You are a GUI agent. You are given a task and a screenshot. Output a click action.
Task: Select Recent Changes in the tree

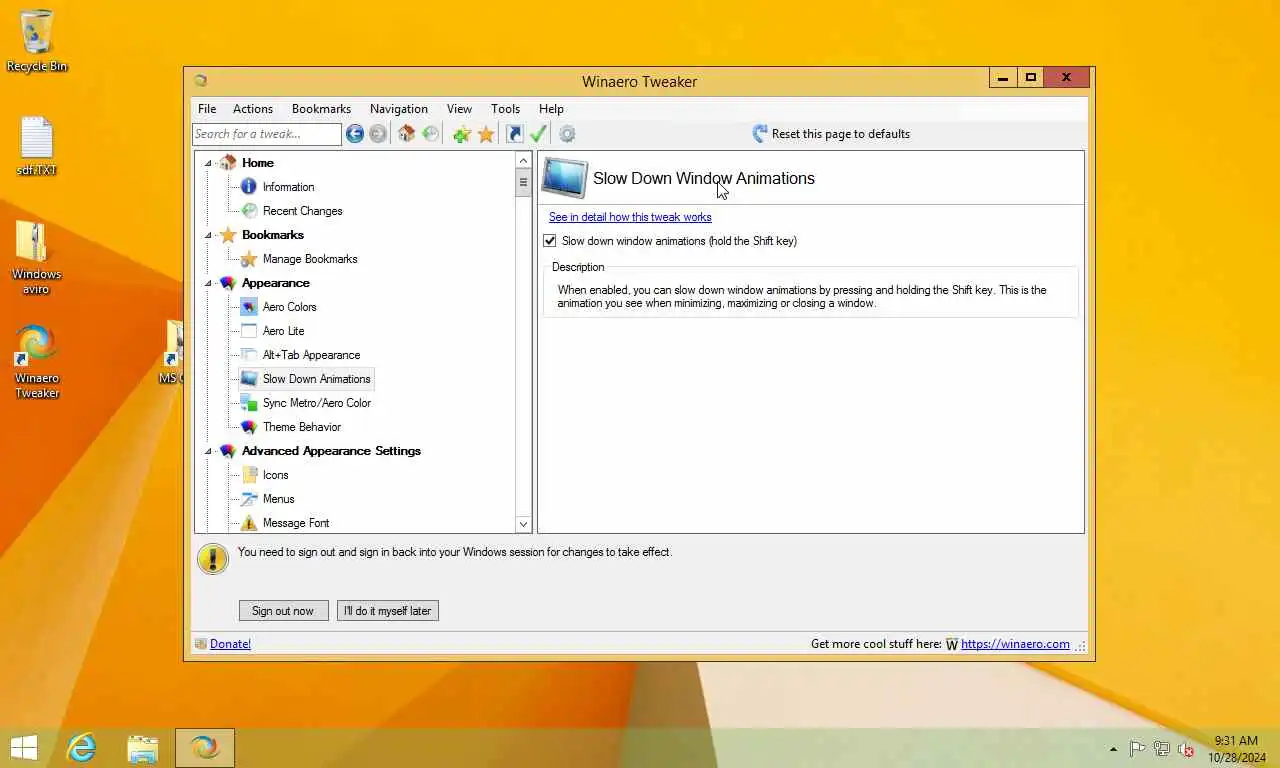click(302, 211)
